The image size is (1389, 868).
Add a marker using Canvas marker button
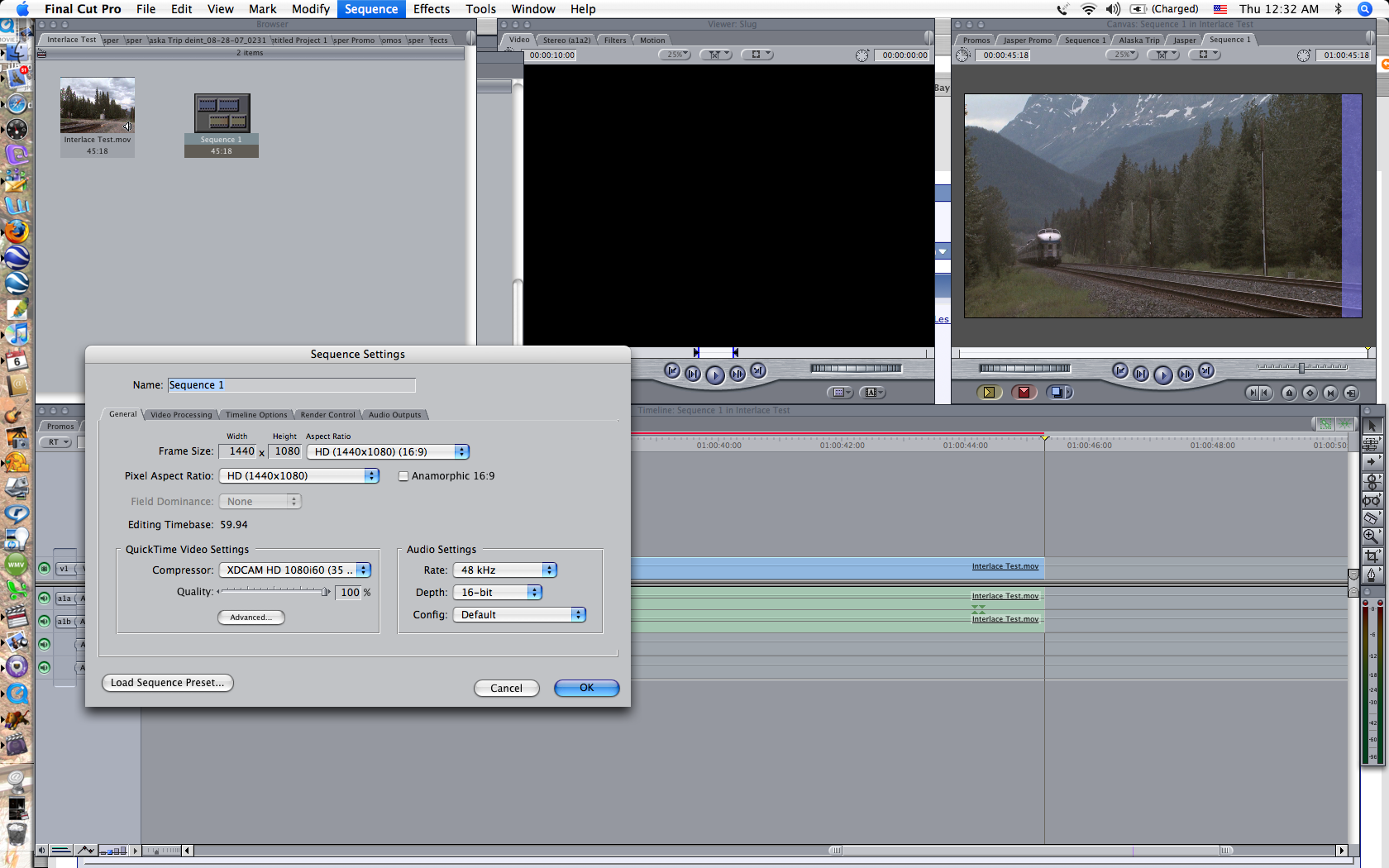[1289, 393]
